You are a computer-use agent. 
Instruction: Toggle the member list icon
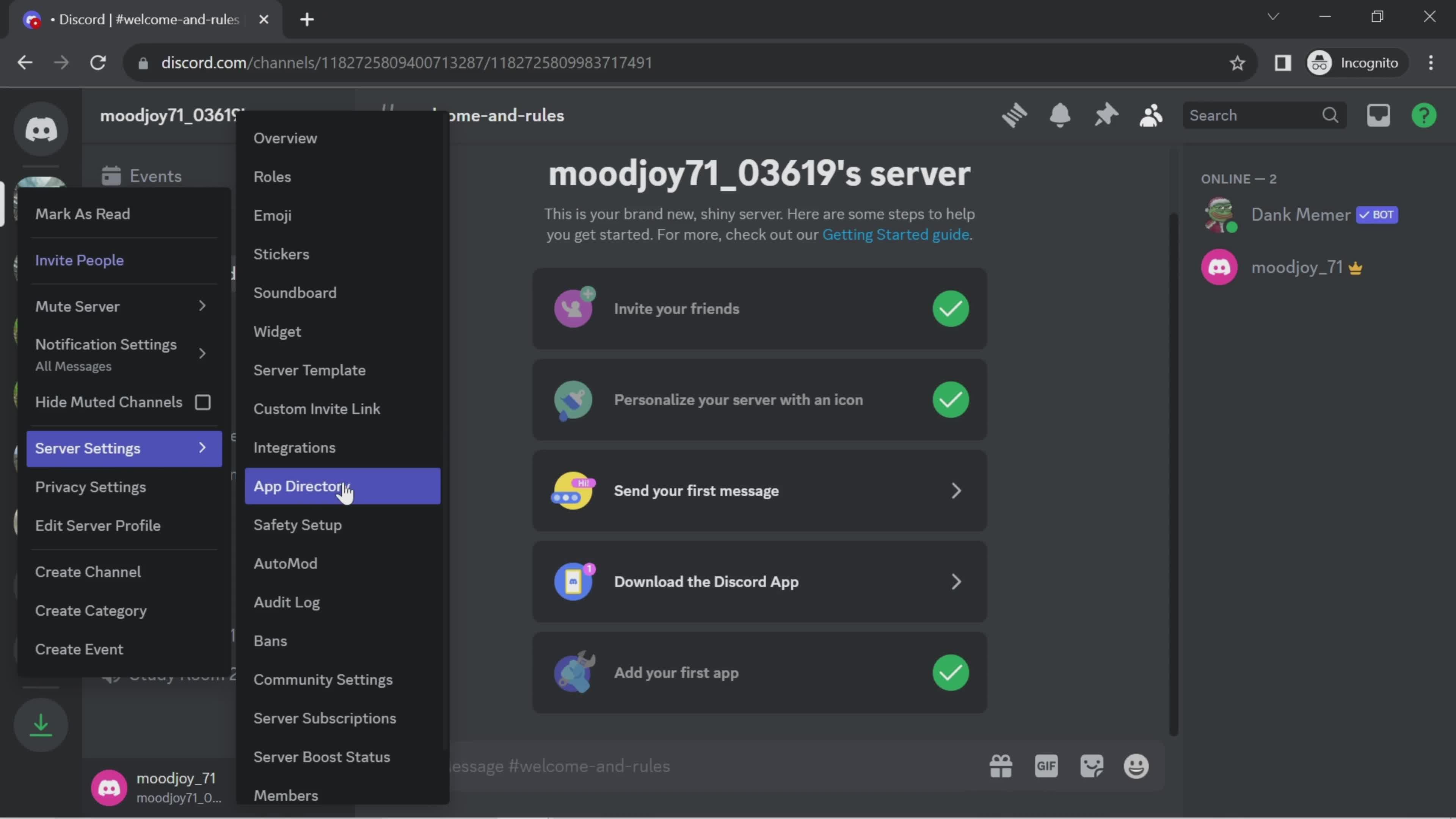click(1151, 115)
